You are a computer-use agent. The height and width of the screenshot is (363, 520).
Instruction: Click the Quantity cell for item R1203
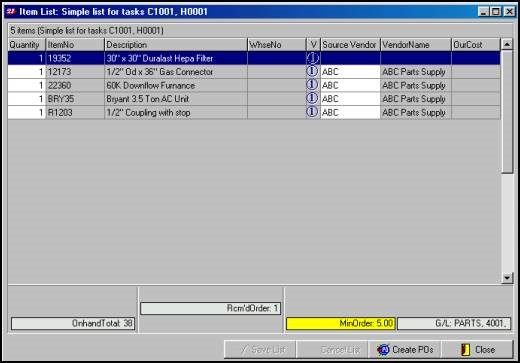(27, 112)
